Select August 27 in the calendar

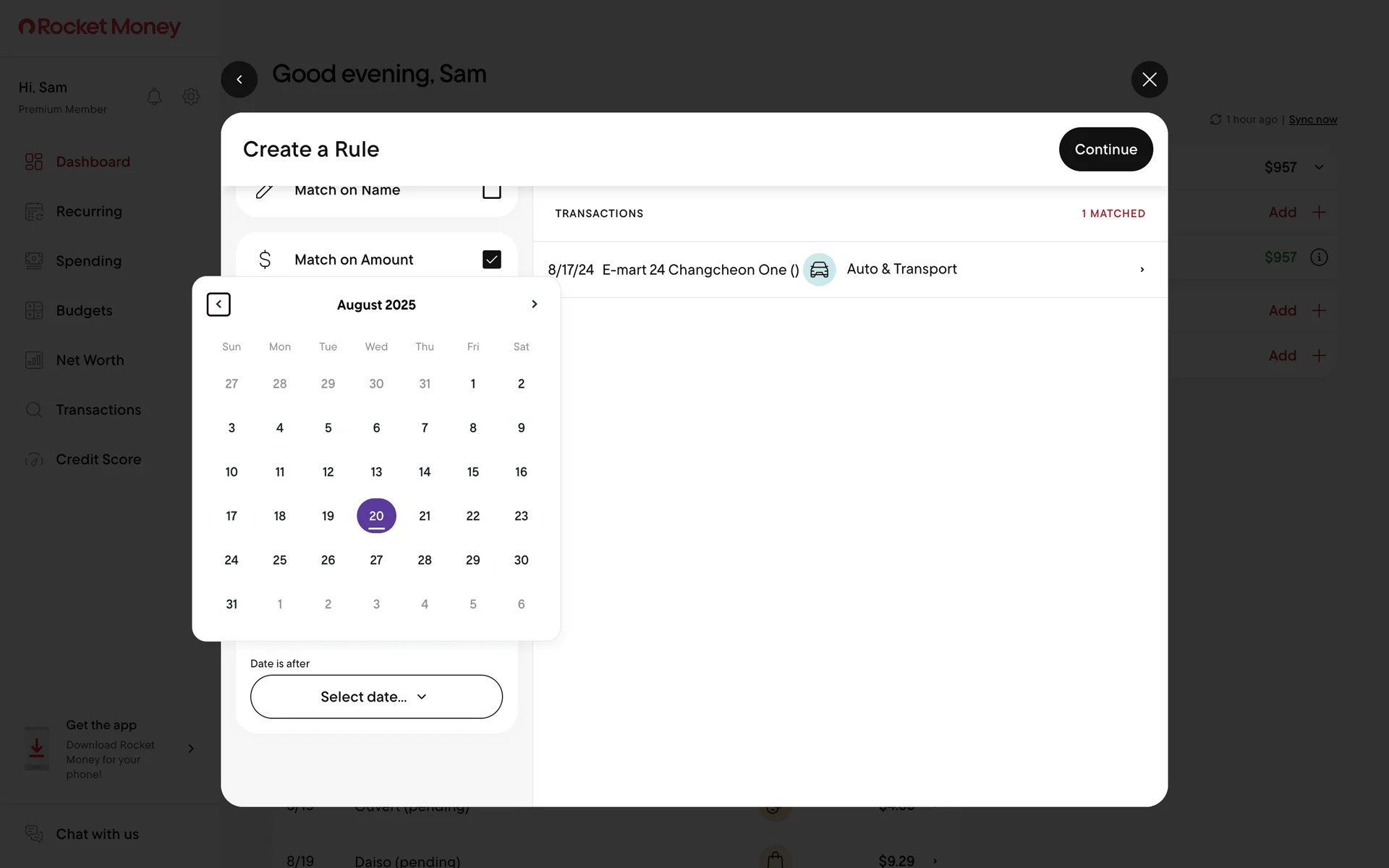[376, 560]
